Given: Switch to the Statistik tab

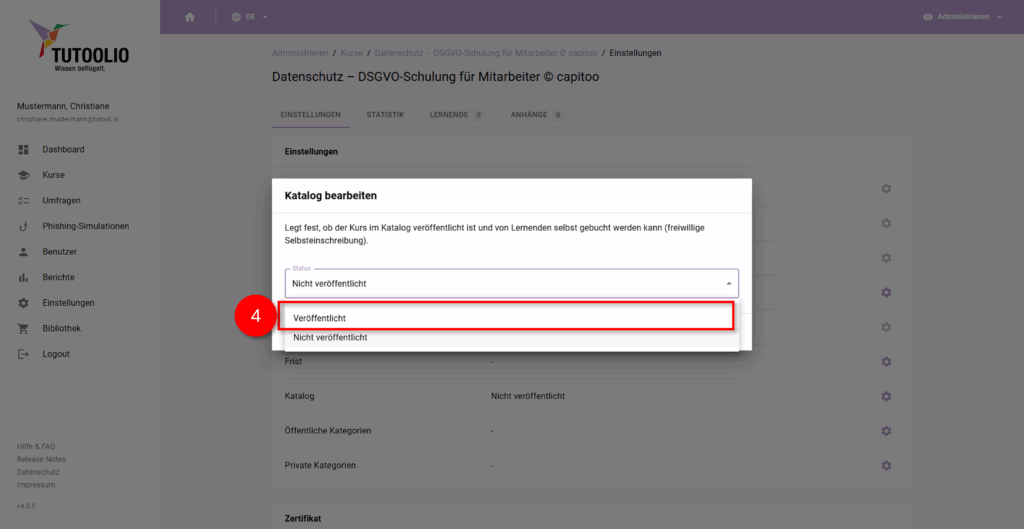Looking at the screenshot, I should pos(385,115).
